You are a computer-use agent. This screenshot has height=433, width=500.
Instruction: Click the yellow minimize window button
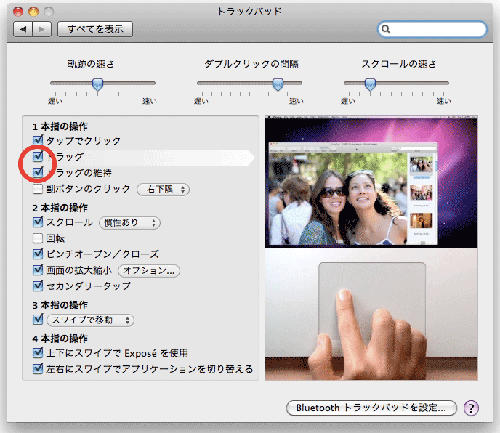click(x=33, y=12)
